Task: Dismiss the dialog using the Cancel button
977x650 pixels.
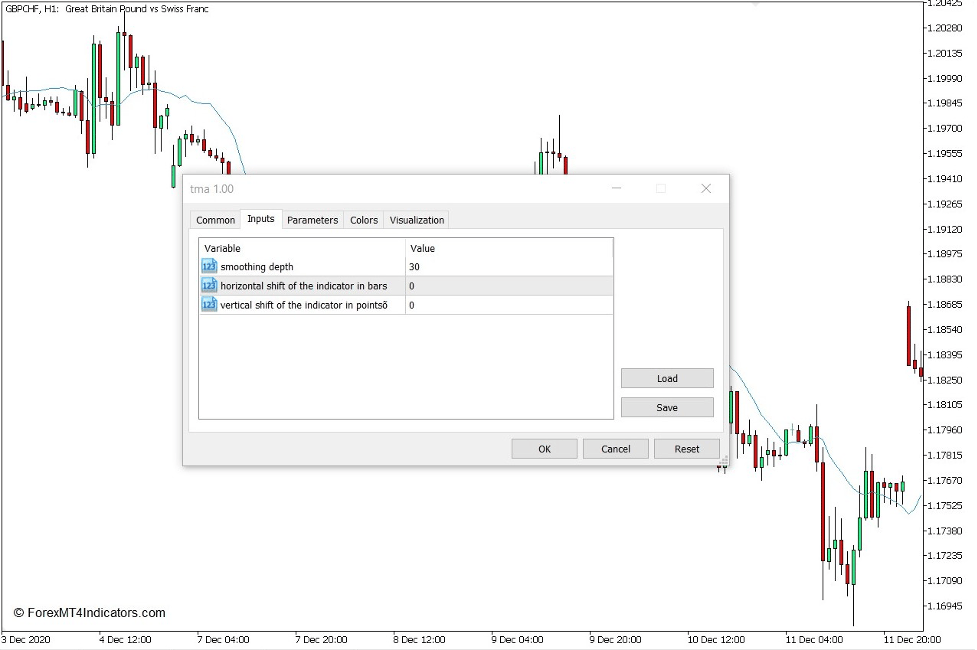Action: (x=615, y=449)
